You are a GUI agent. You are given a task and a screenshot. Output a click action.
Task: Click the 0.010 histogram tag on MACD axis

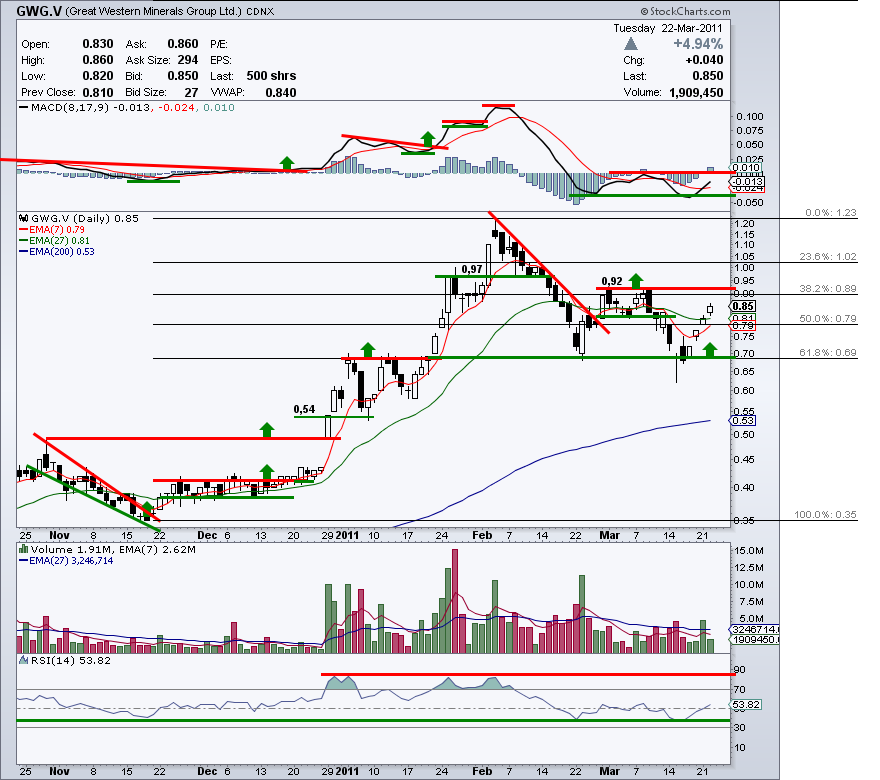pos(746,167)
